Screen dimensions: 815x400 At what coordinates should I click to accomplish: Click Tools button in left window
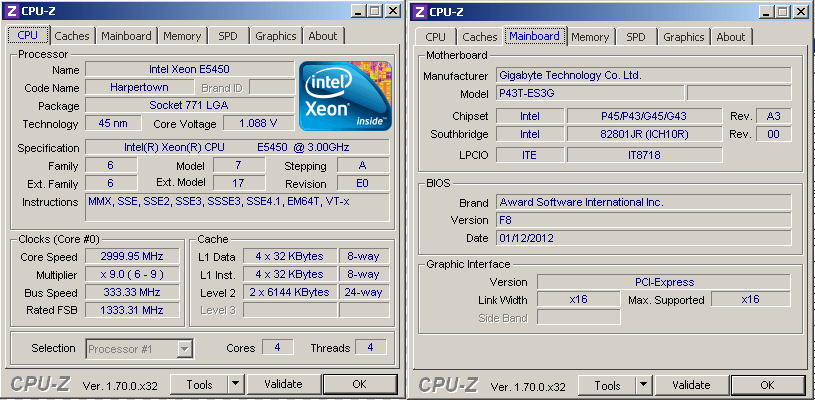pyautogui.click(x=200, y=384)
